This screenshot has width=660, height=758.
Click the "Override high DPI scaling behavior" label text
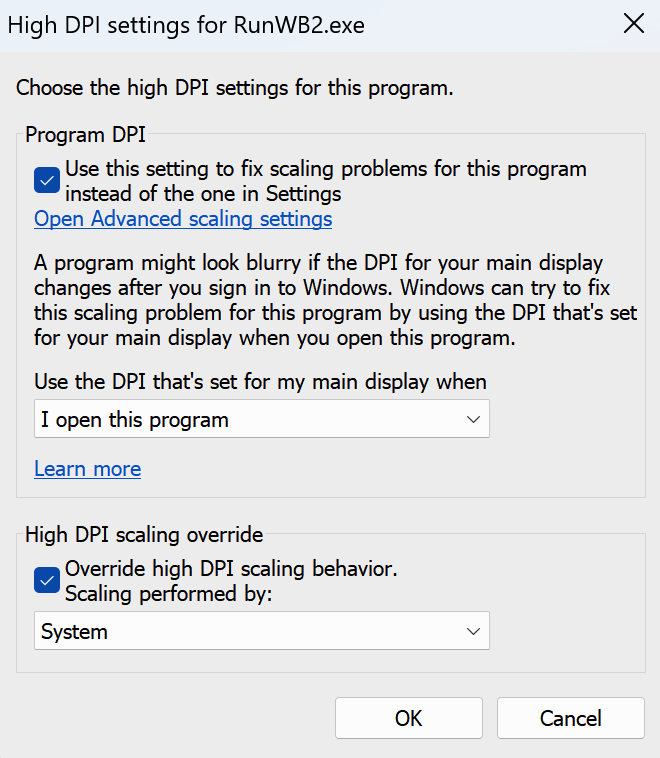pos(231,569)
